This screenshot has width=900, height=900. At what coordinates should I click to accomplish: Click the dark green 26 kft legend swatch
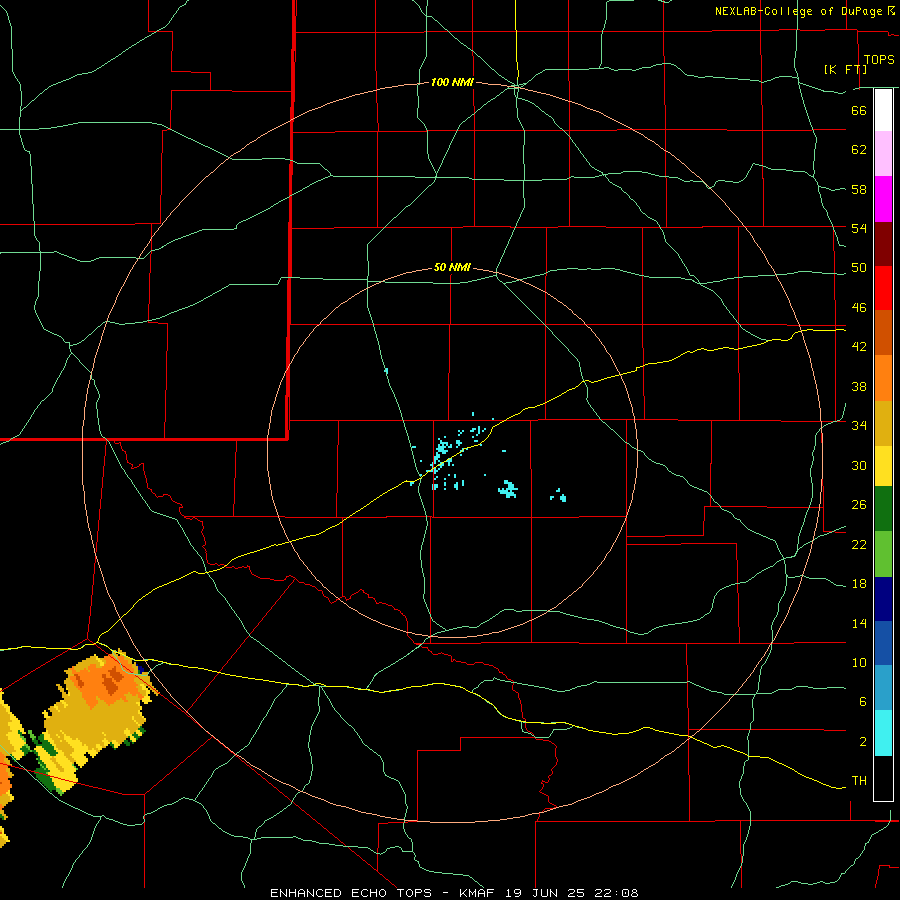(x=883, y=509)
